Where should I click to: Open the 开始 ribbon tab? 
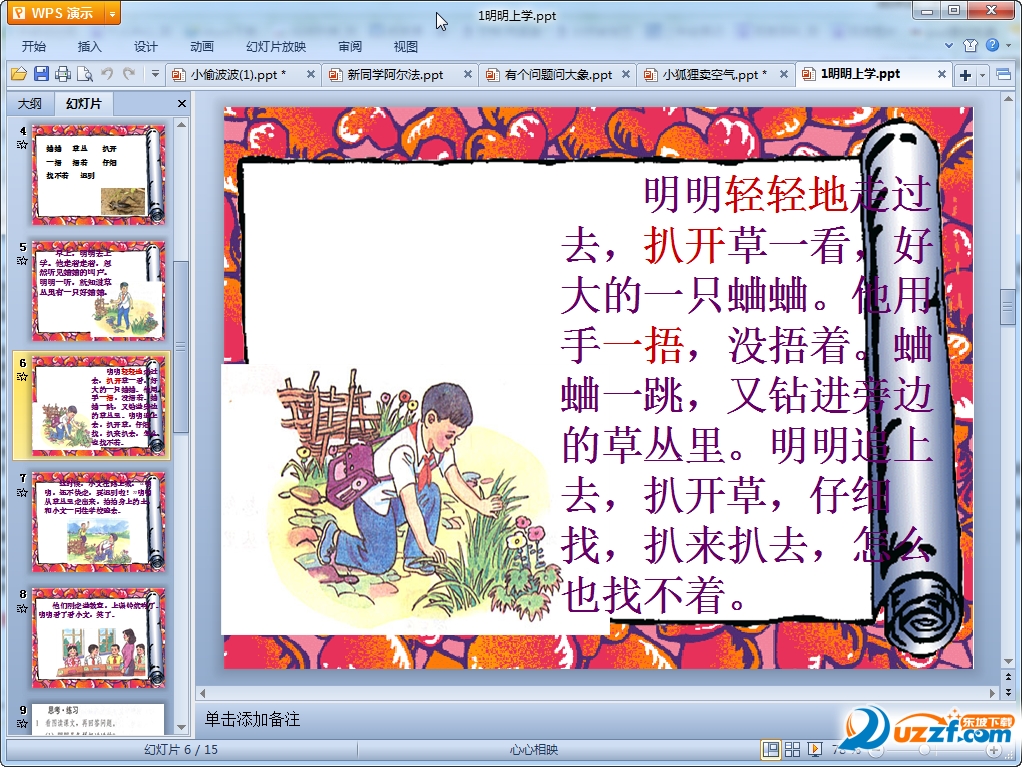(x=34, y=46)
